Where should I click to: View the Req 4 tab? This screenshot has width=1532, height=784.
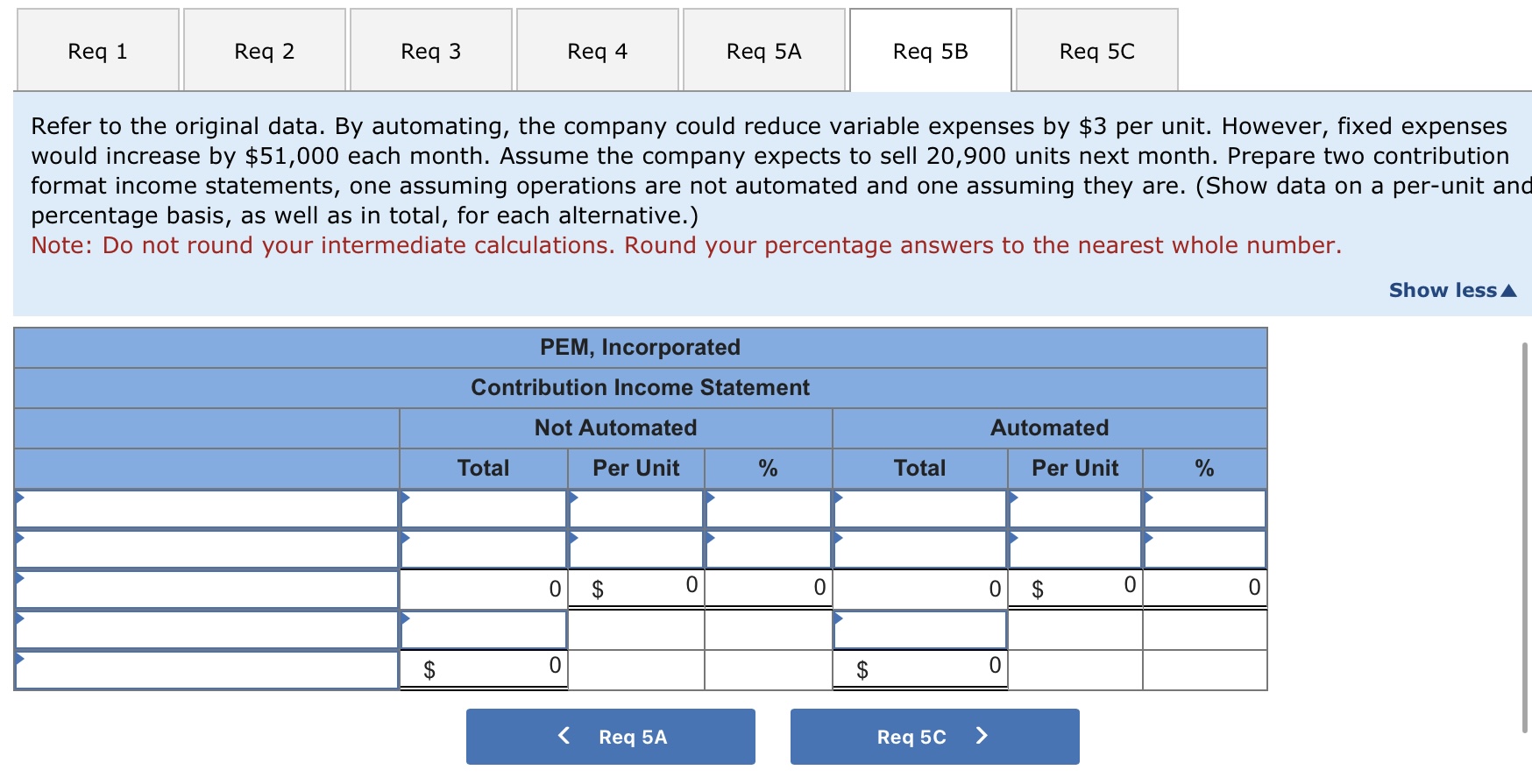(596, 51)
